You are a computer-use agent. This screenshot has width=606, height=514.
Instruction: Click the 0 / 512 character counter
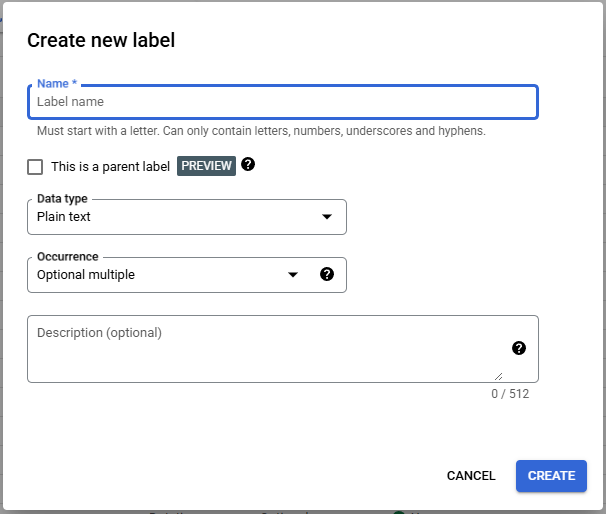(510, 394)
